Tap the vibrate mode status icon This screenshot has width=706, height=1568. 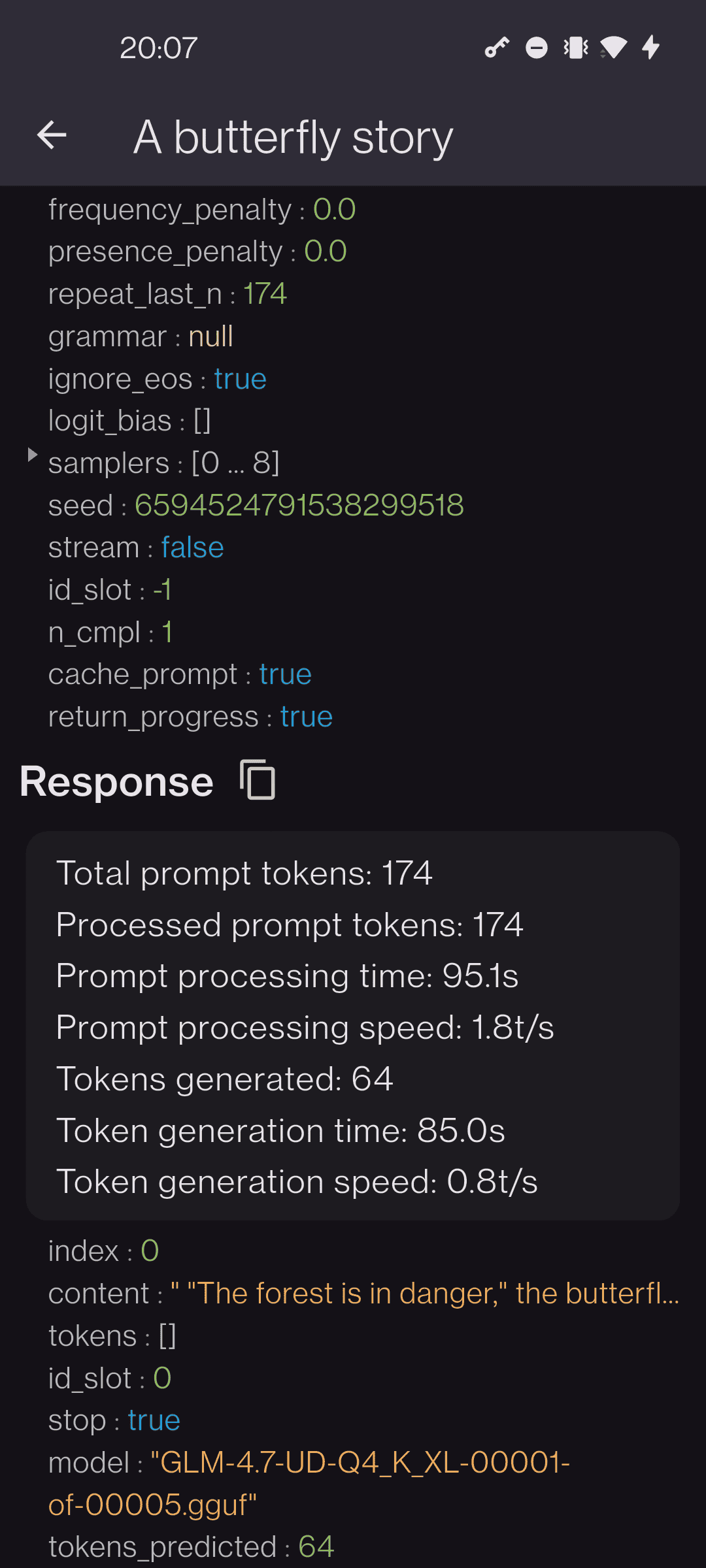click(x=576, y=48)
